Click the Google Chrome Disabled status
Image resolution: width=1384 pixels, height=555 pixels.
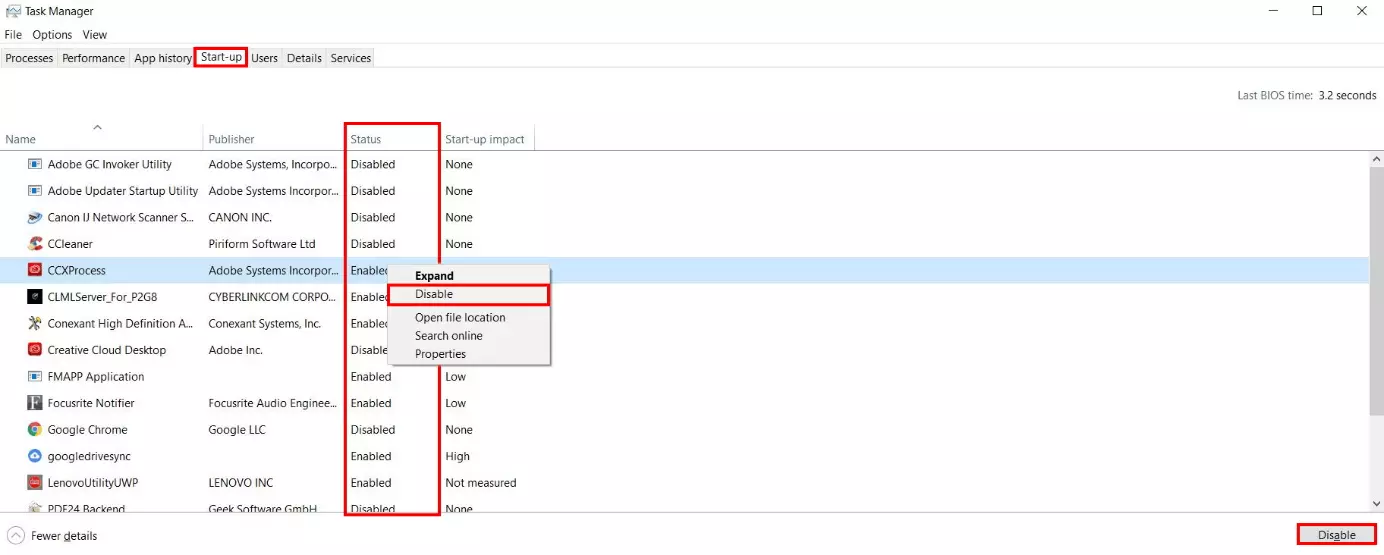[373, 430]
